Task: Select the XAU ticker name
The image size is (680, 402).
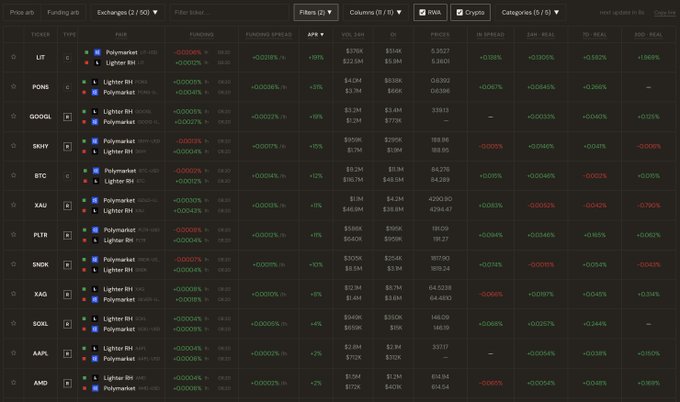Action: click(40, 205)
